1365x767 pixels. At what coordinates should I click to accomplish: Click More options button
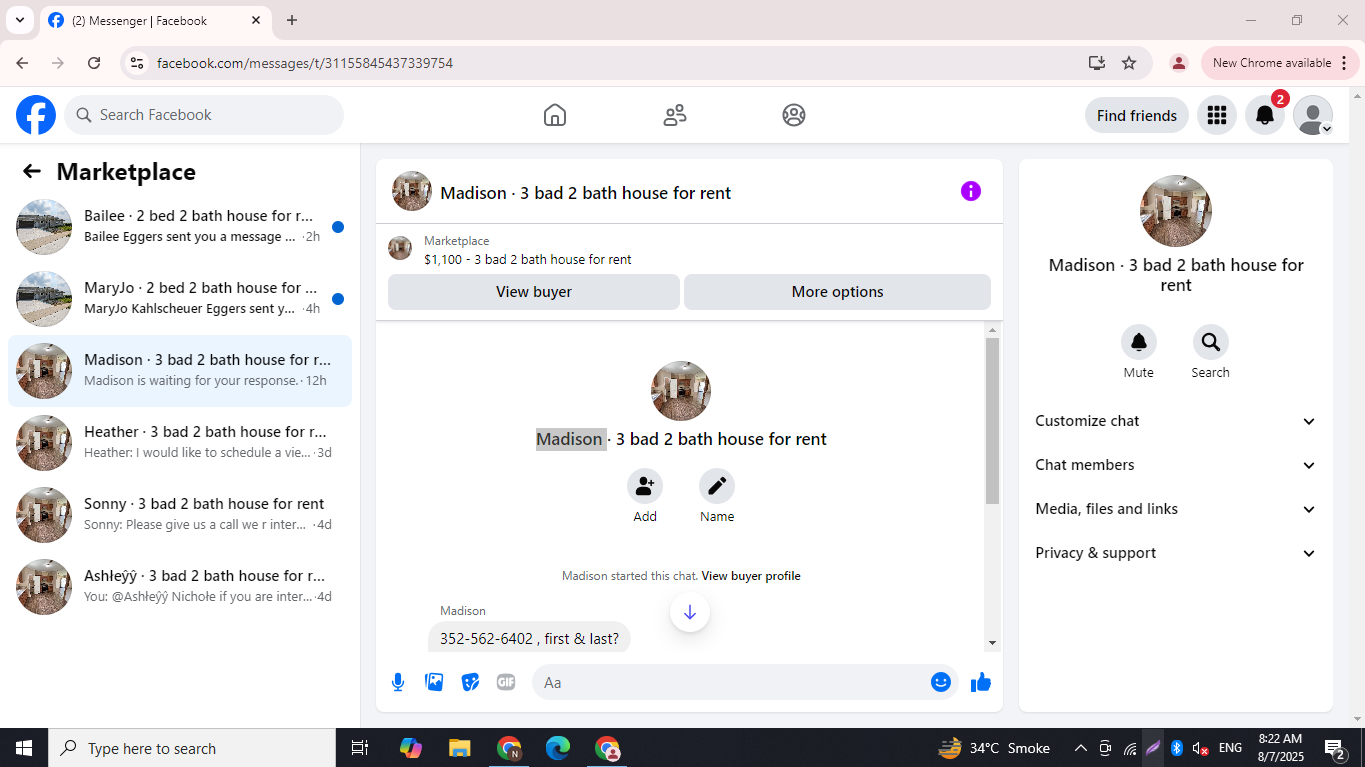(837, 292)
